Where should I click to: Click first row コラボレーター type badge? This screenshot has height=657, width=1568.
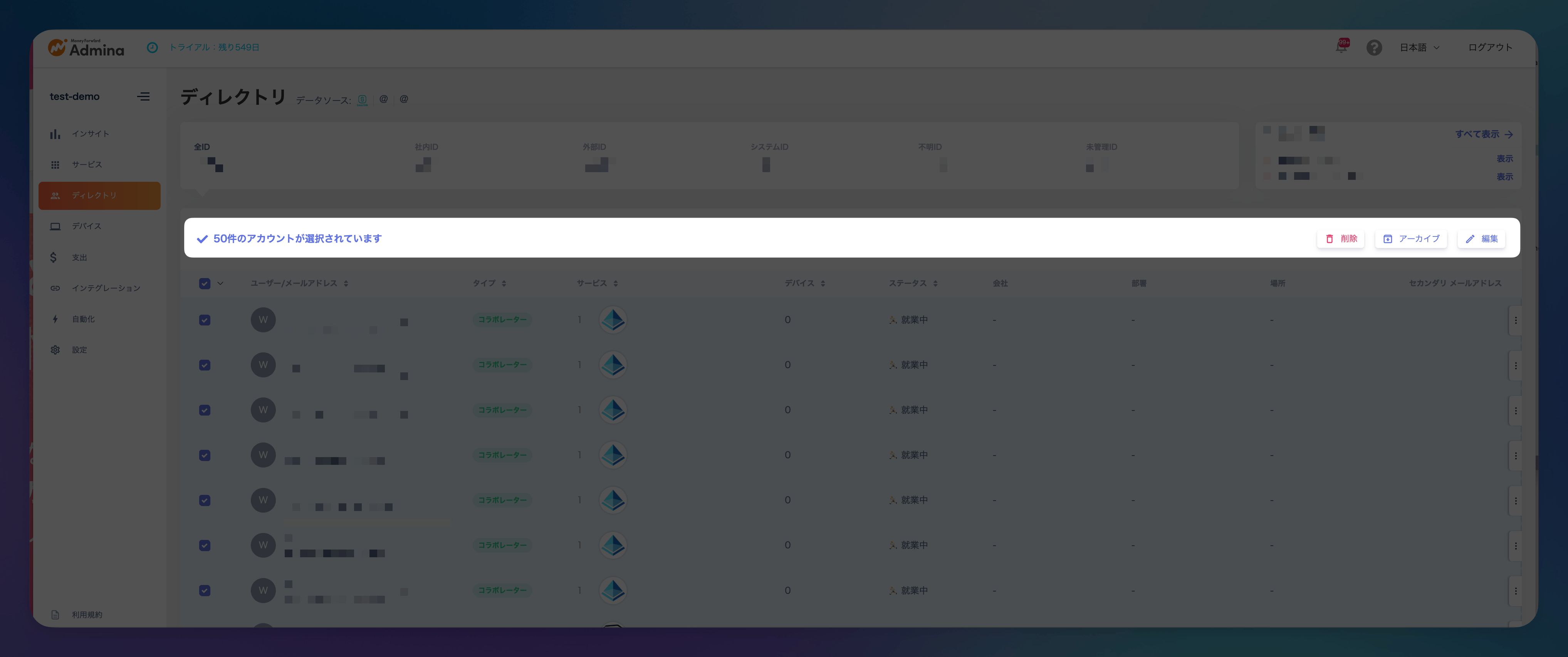point(502,320)
